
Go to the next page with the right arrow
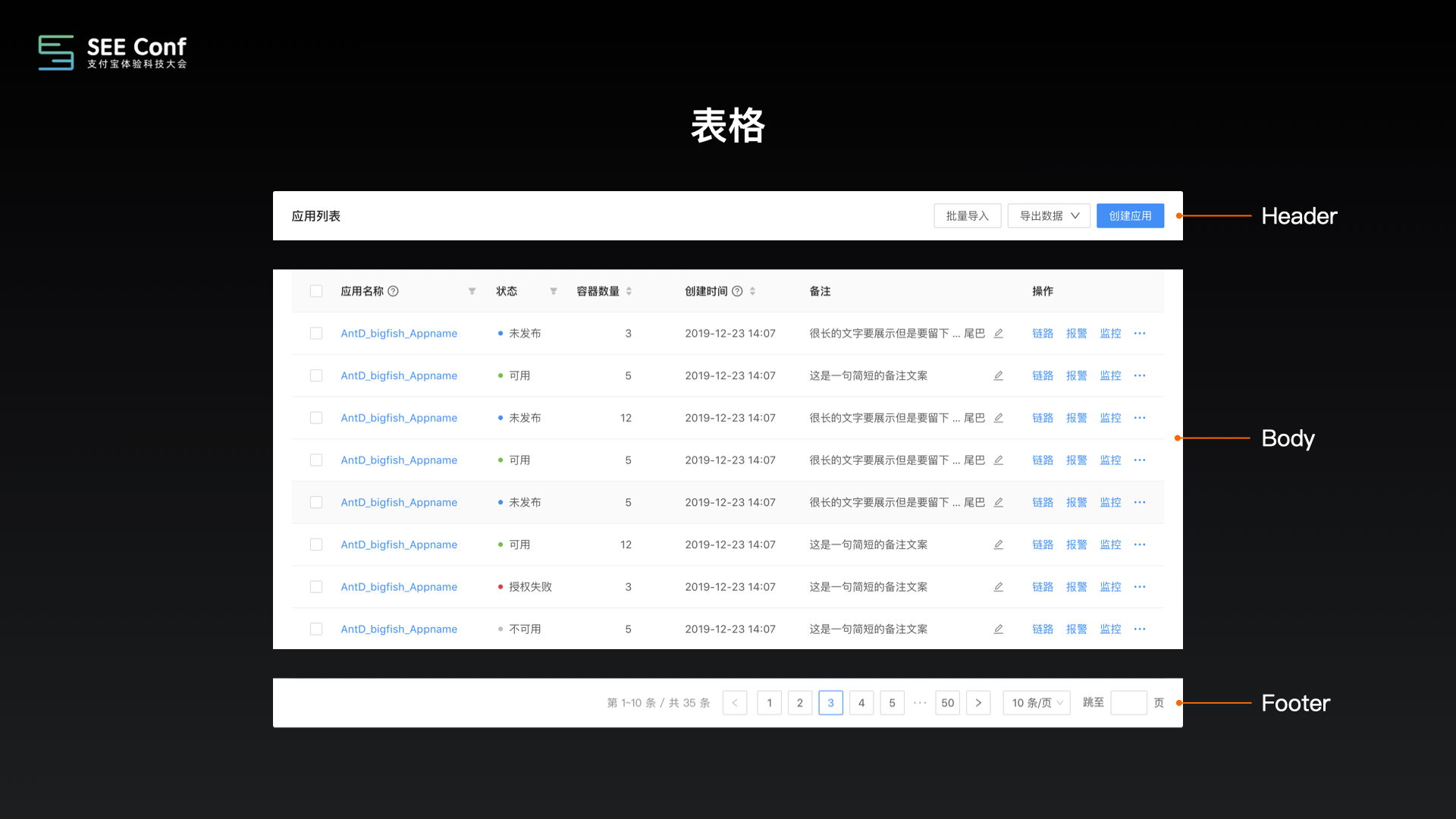(978, 703)
